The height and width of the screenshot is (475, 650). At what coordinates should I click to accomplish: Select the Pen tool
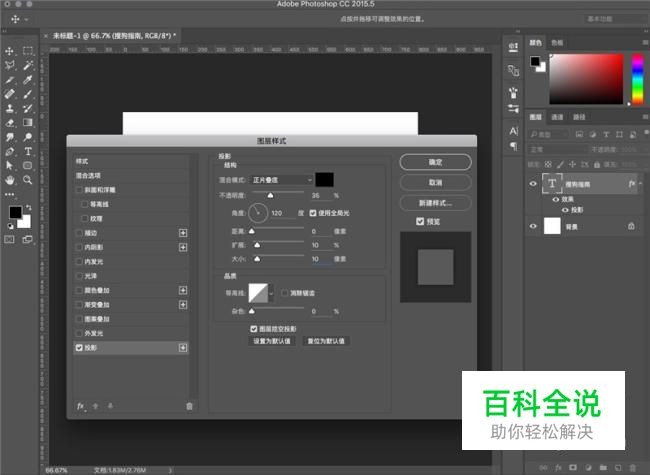click(x=9, y=151)
